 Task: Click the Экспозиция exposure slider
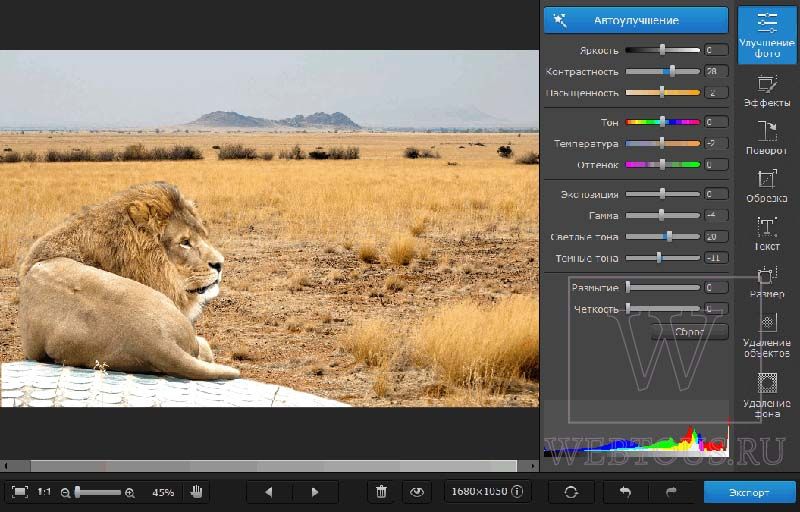point(663,194)
